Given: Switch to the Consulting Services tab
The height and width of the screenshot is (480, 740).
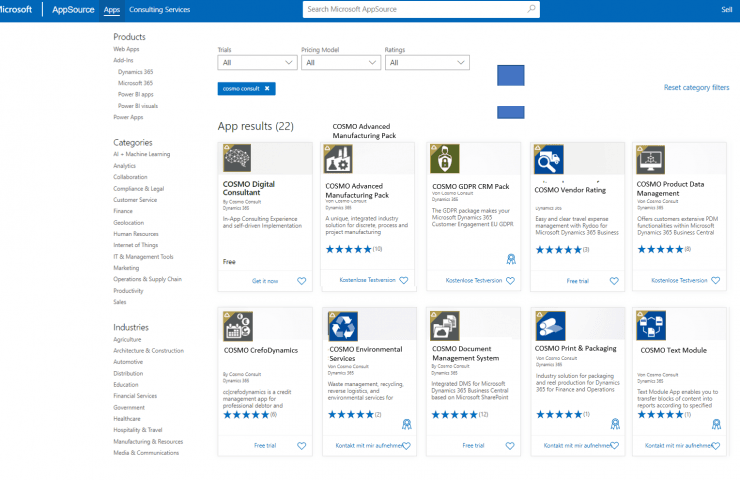Looking at the screenshot, I should pos(160,9).
